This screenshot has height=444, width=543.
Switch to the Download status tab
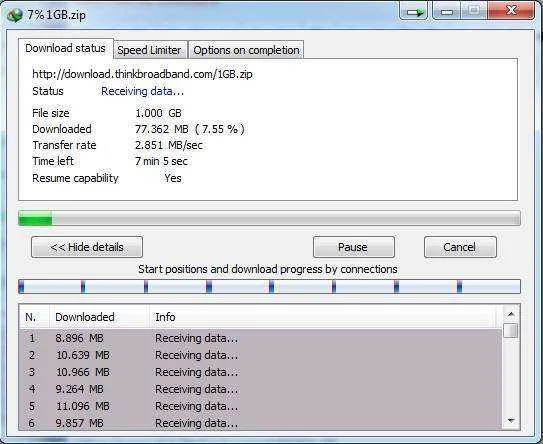click(65, 48)
